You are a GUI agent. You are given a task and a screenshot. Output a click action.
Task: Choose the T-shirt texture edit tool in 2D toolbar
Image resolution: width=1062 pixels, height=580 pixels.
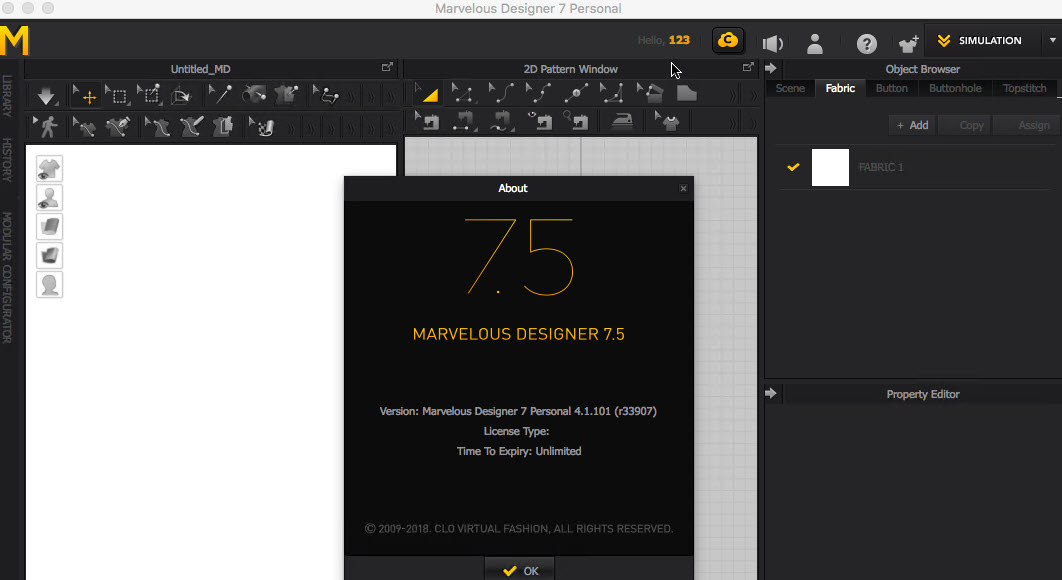click(x=666, y=122)
